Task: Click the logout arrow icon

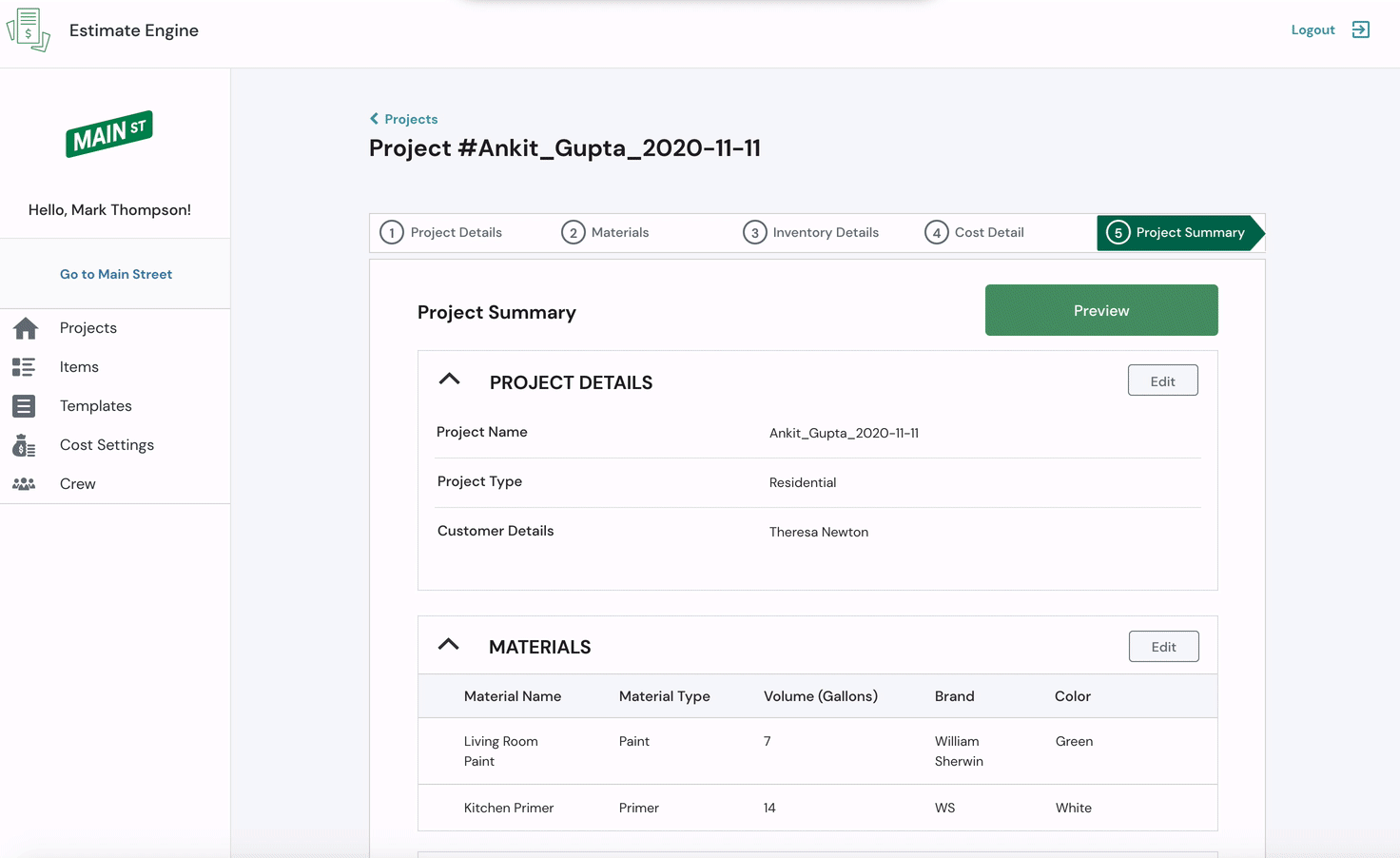Action: [x=1361, y=29]
